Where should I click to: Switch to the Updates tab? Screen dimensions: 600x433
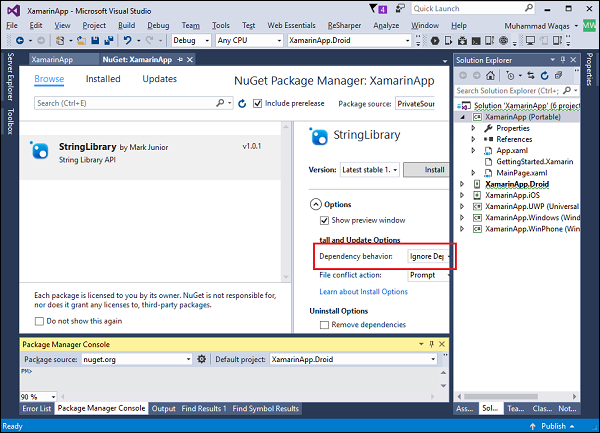(x=160, y=79)
